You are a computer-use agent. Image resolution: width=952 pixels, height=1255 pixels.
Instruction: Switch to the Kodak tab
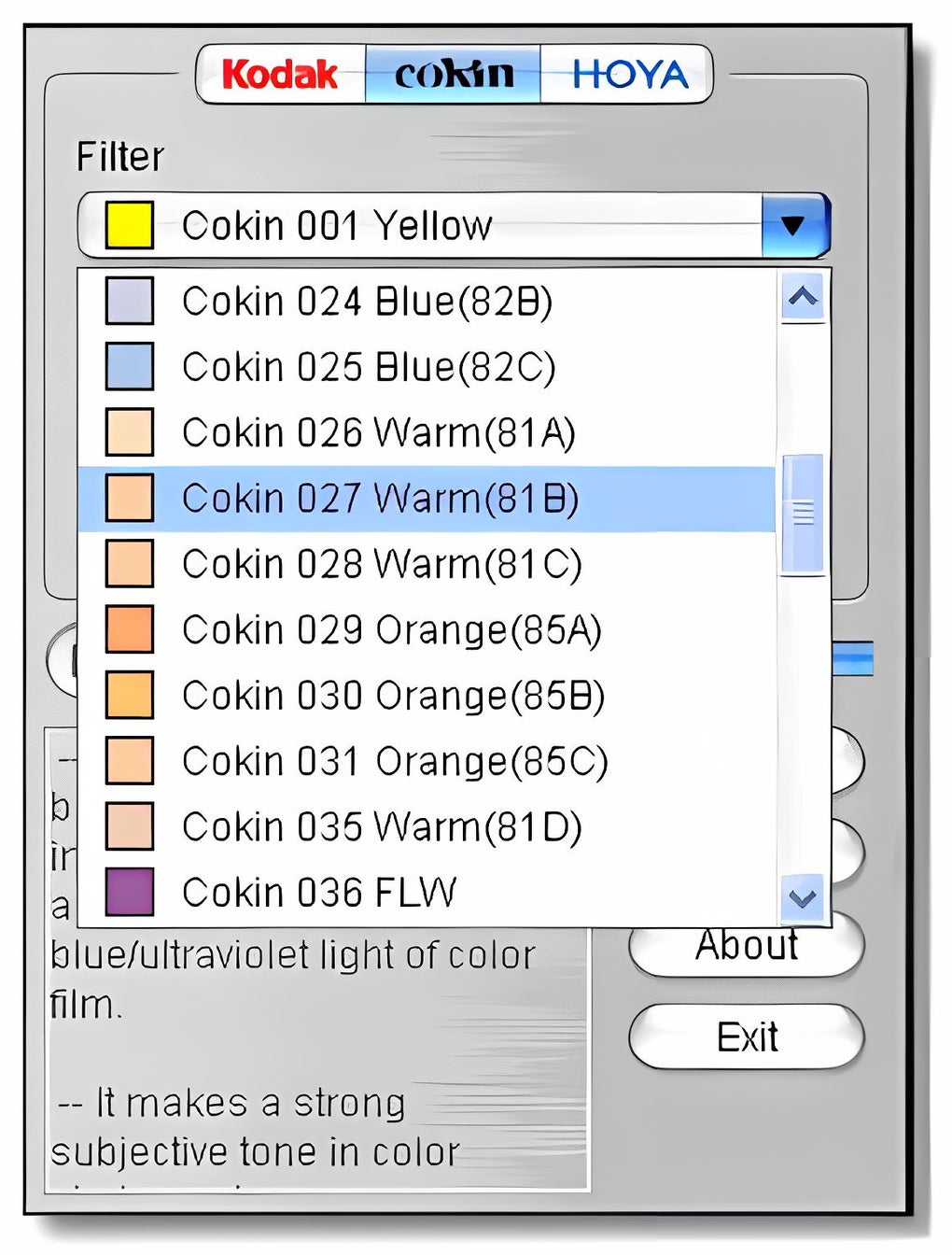click(279, 73)
